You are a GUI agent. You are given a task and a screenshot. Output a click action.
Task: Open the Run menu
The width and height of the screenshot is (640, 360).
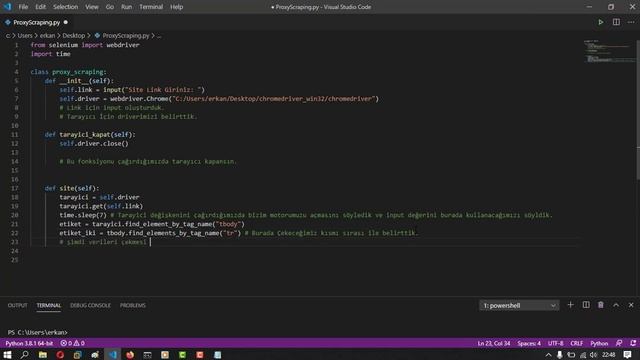(x=127, y=7)
